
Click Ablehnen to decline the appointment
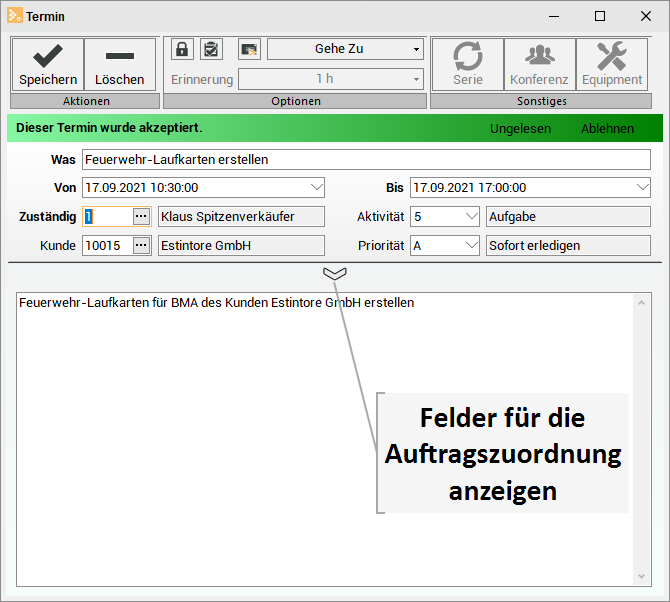(x=607, y=128)
